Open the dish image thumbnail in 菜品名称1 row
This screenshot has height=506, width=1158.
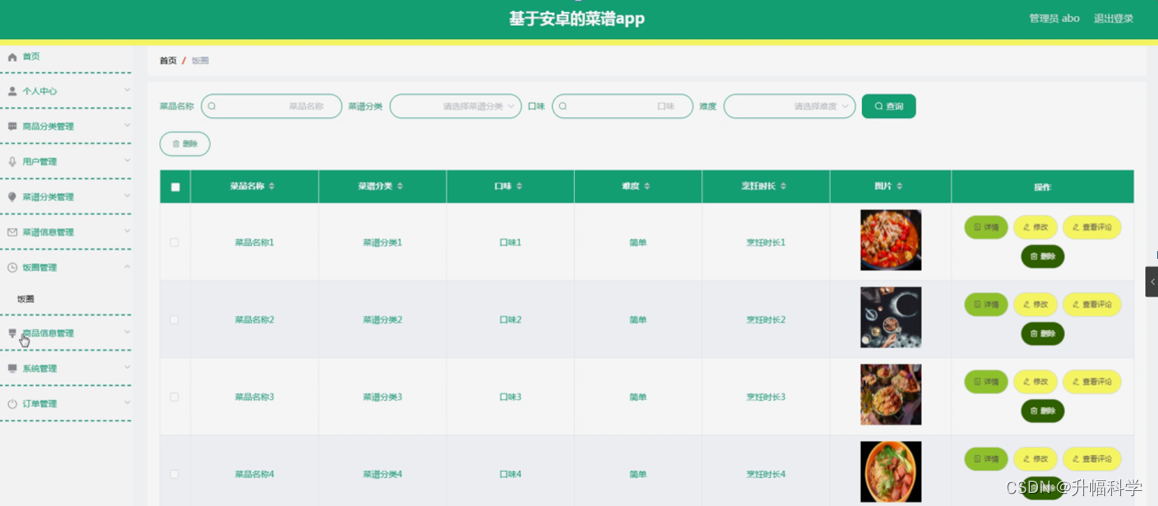tap(891, 240)
